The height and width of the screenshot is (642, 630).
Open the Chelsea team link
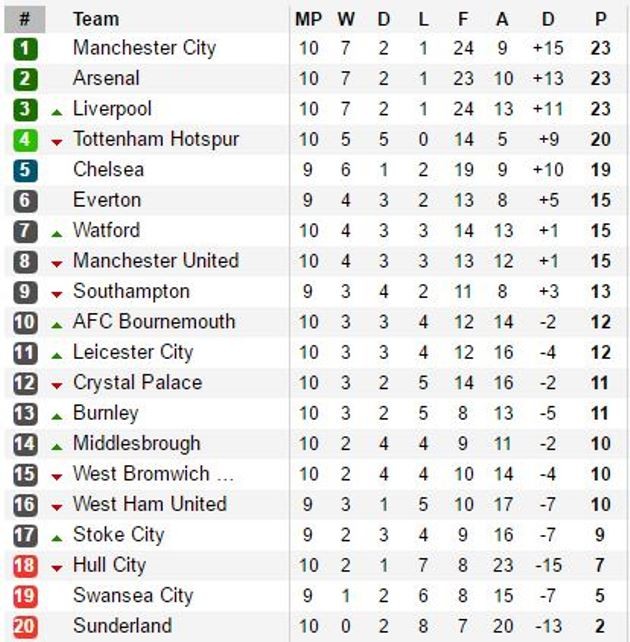[108, 170]
